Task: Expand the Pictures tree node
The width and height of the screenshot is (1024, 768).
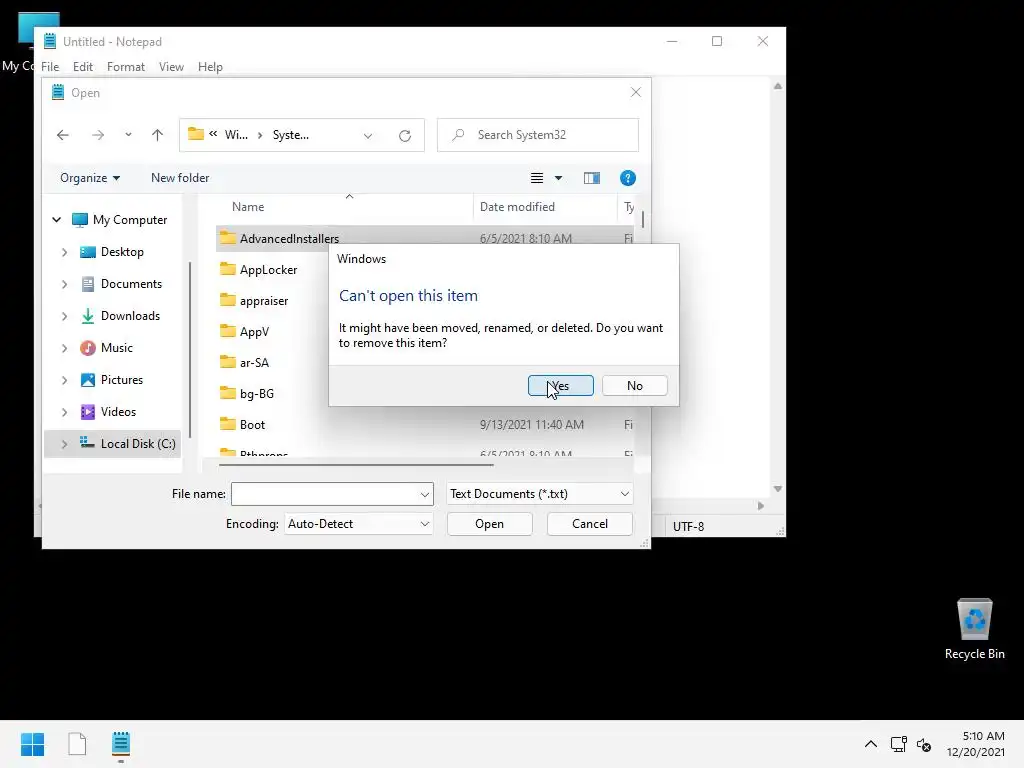Action: [64, 380]
